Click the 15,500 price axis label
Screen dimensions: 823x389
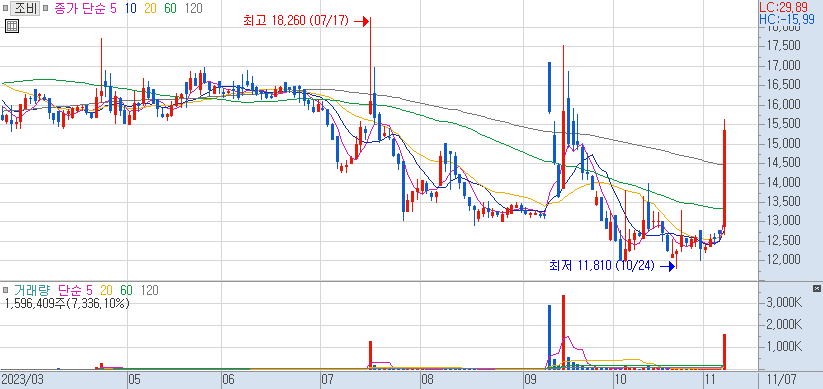pyautogui.click(x=785, y=123)
